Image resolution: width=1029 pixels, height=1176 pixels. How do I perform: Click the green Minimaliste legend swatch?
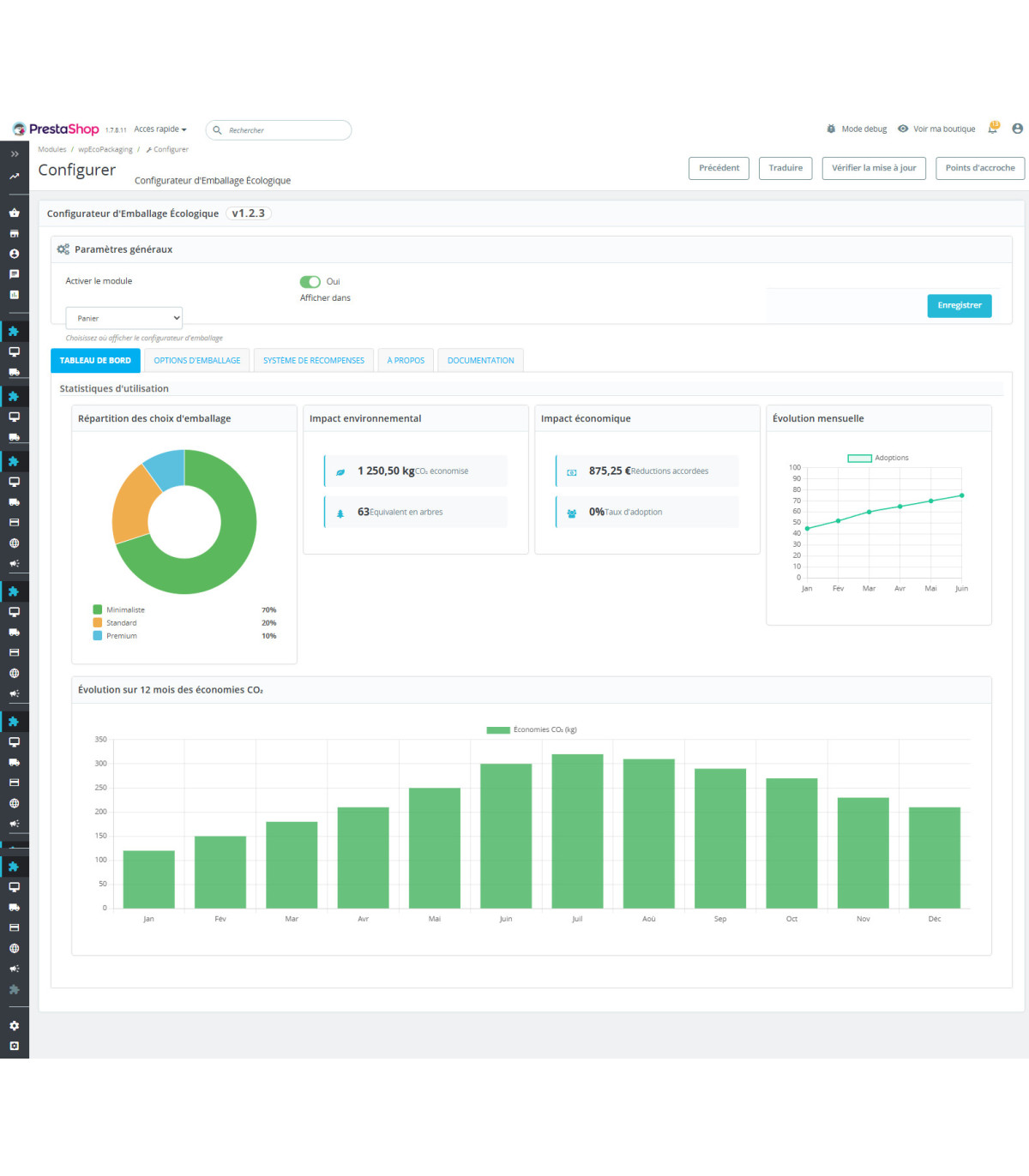pos(98,610)
